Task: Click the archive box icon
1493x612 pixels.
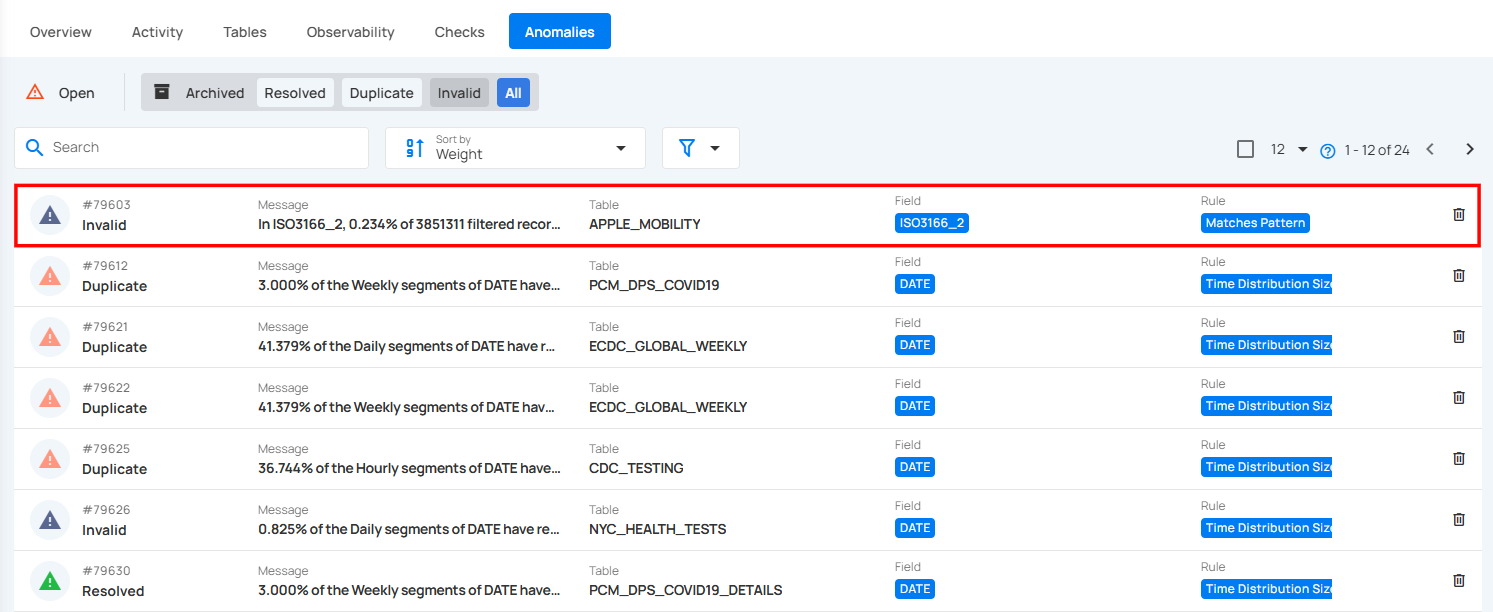Action: point(161,92)
